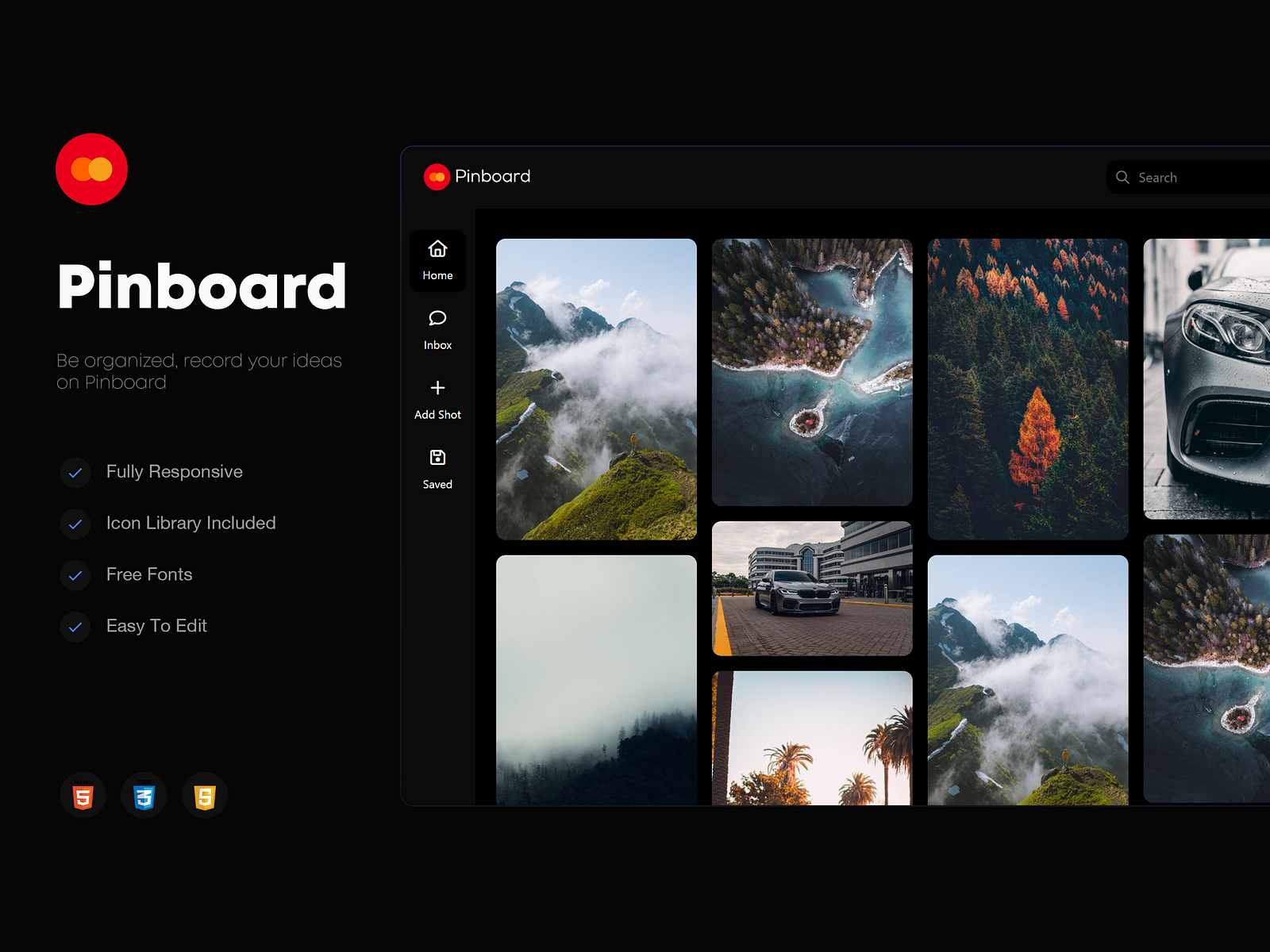The width and height of the screenshot is (1270, 952).
Task: Click the Pinboard logo inside the app header
Action: click(436, 176)
